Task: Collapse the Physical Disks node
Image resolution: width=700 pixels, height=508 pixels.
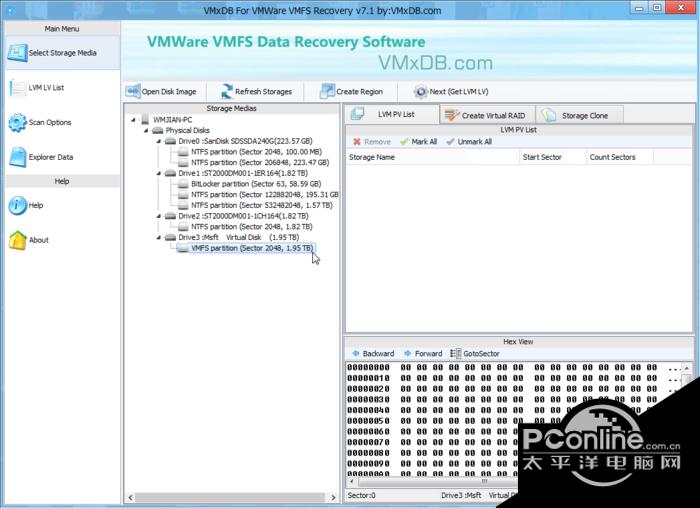Action: [x=146, y=130]
